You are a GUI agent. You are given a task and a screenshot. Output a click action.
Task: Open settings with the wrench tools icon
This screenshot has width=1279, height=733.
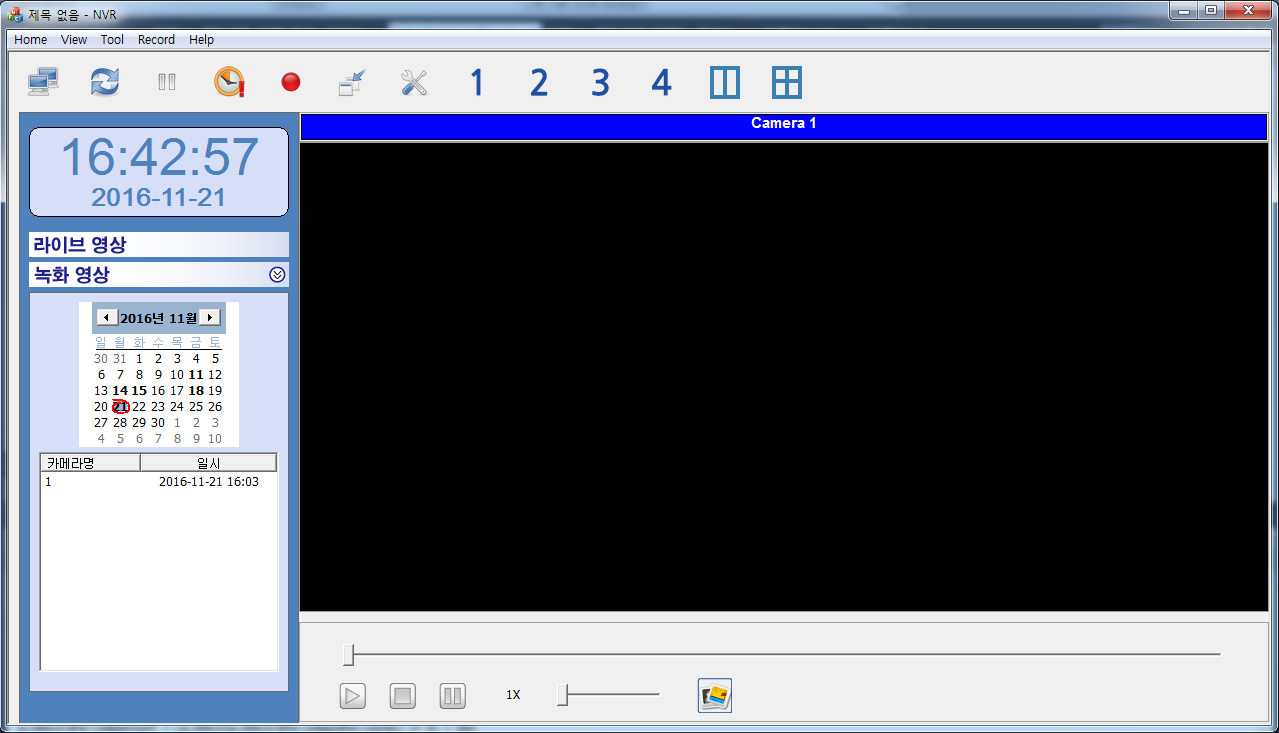(x=414, y=82)
